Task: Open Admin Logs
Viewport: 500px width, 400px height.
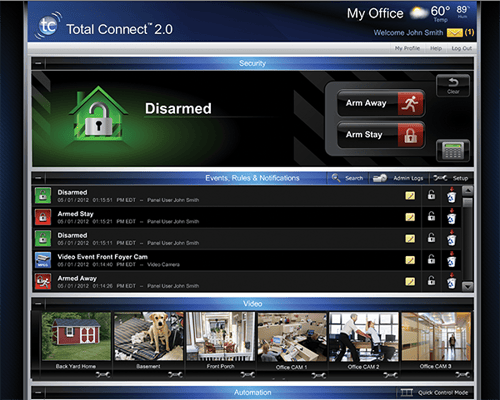Action: coord(398,178)
